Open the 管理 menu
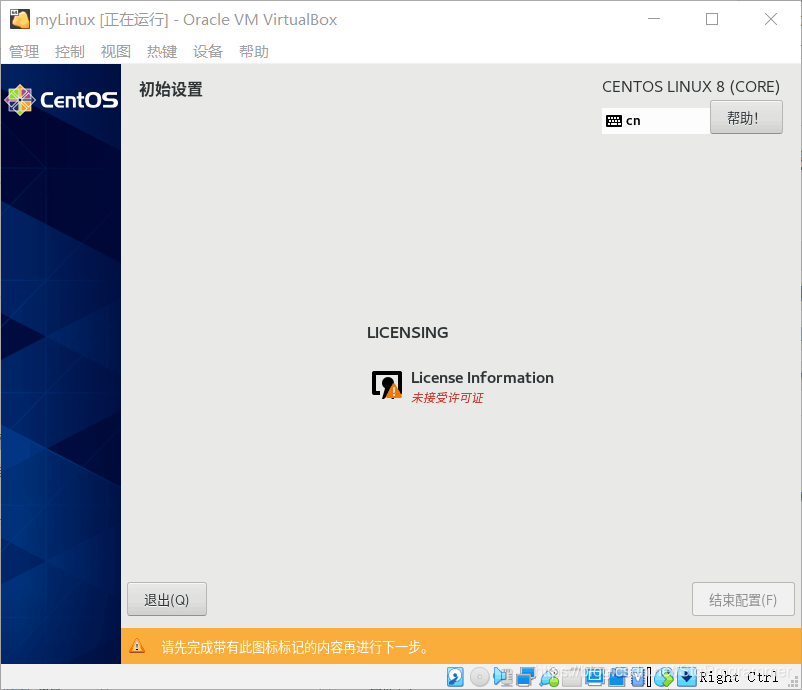The height and width of the screenshot is (690, 802). 24,51
